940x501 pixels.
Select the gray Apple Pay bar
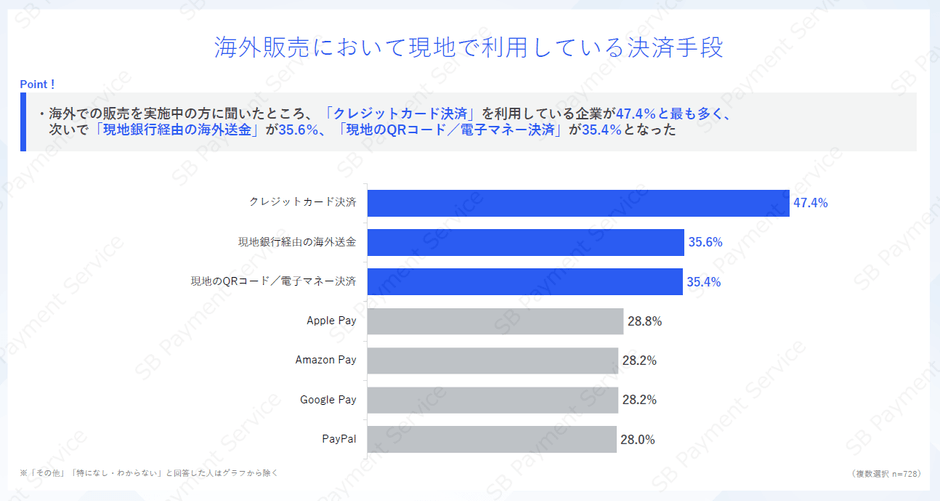(496, 321)
